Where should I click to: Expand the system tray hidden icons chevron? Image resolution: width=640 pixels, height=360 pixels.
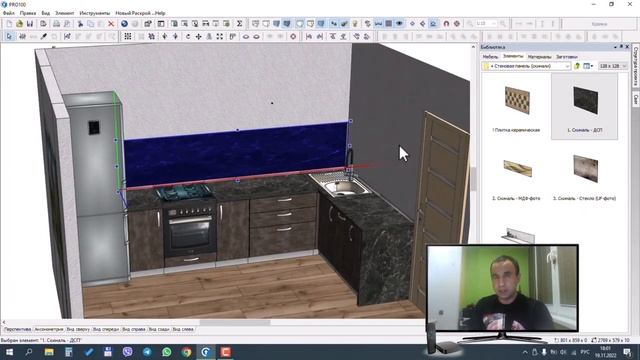(x=525, y=352)
